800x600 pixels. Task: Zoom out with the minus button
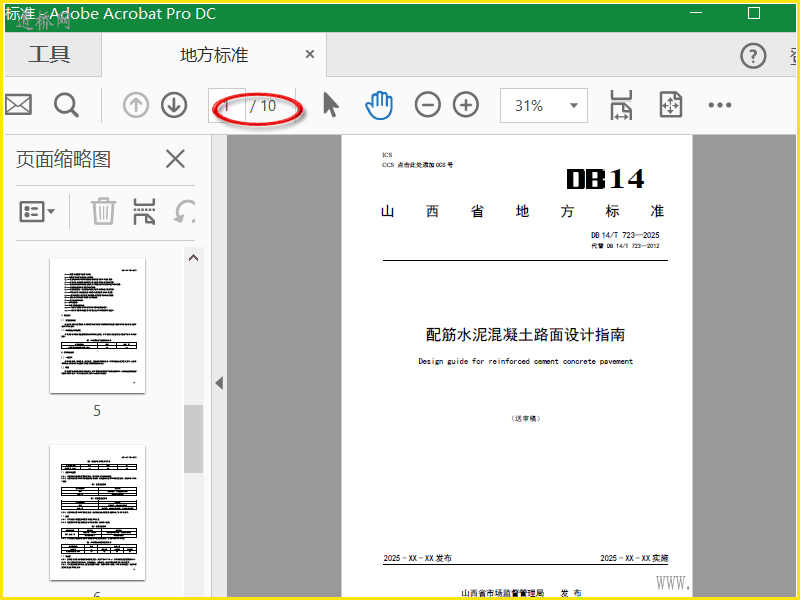tap(428, 105)
